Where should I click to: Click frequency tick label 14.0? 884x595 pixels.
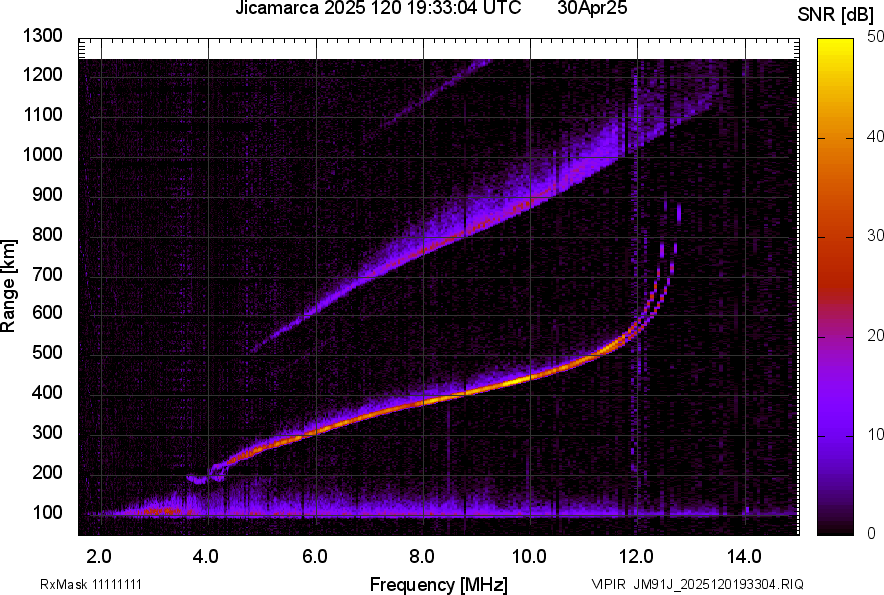click(744, 557)
